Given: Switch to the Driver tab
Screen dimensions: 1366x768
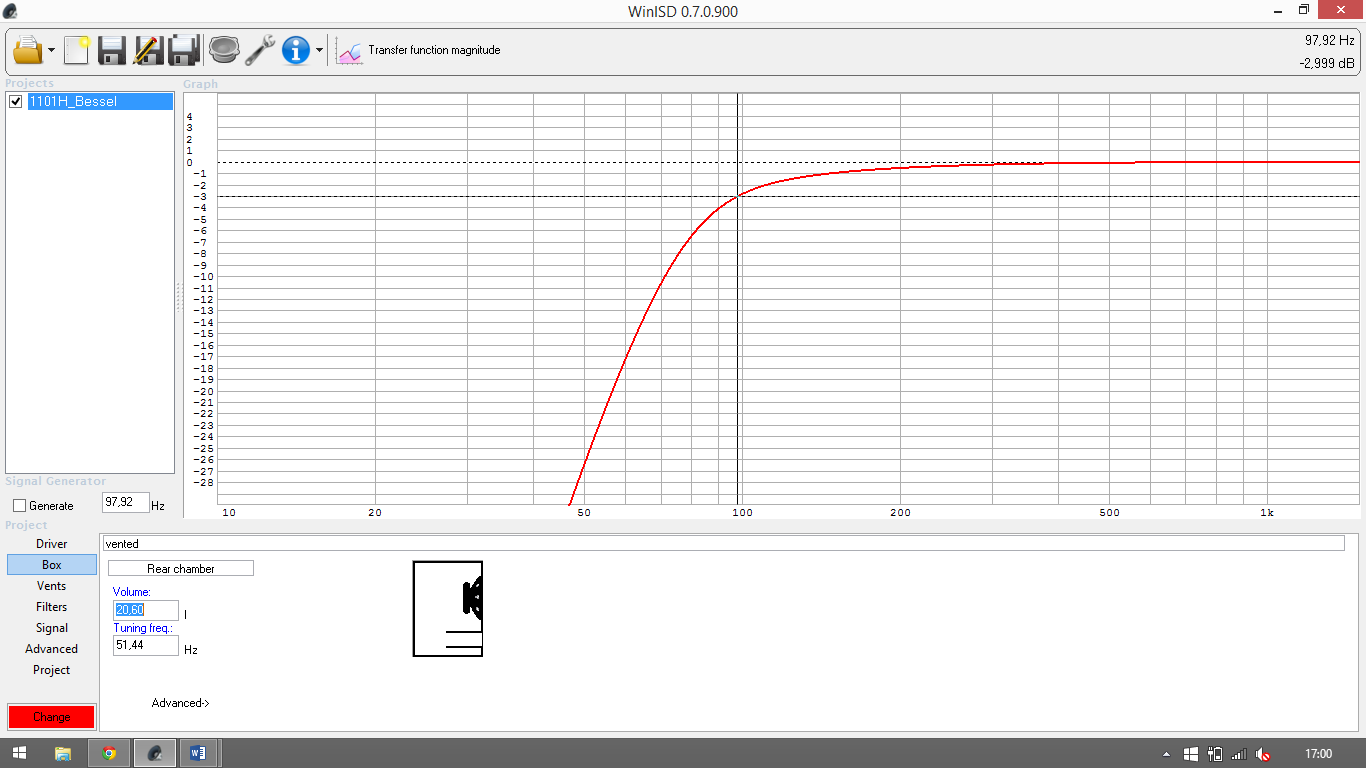Looking at the screenshot, I should tap(52, 544).
